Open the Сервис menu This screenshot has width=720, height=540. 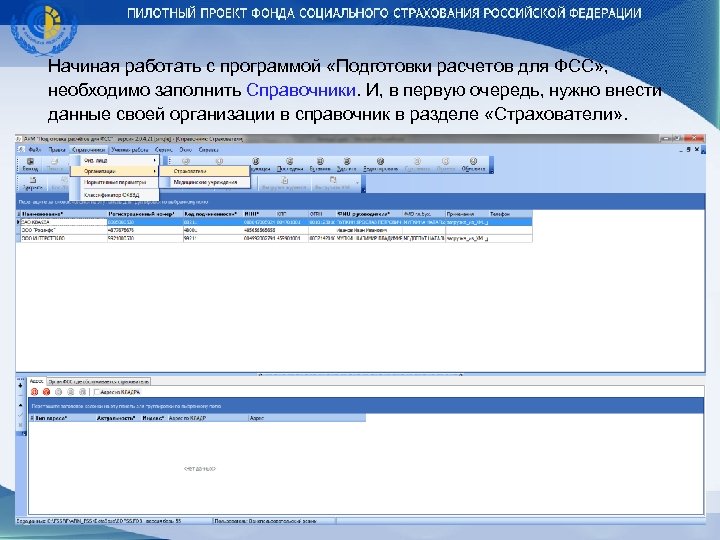click(163, 150)
